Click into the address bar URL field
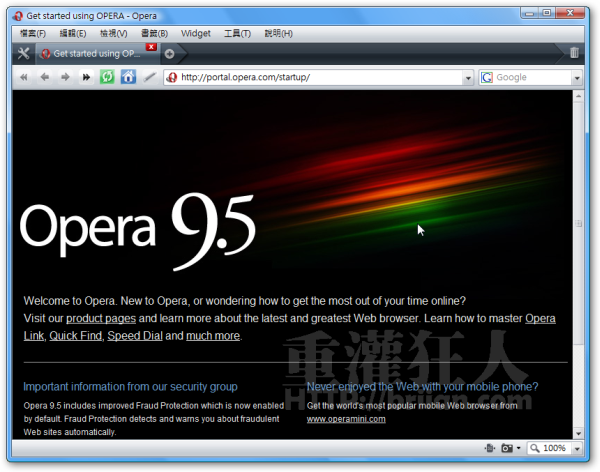600x472 pixels. [320, 77]
